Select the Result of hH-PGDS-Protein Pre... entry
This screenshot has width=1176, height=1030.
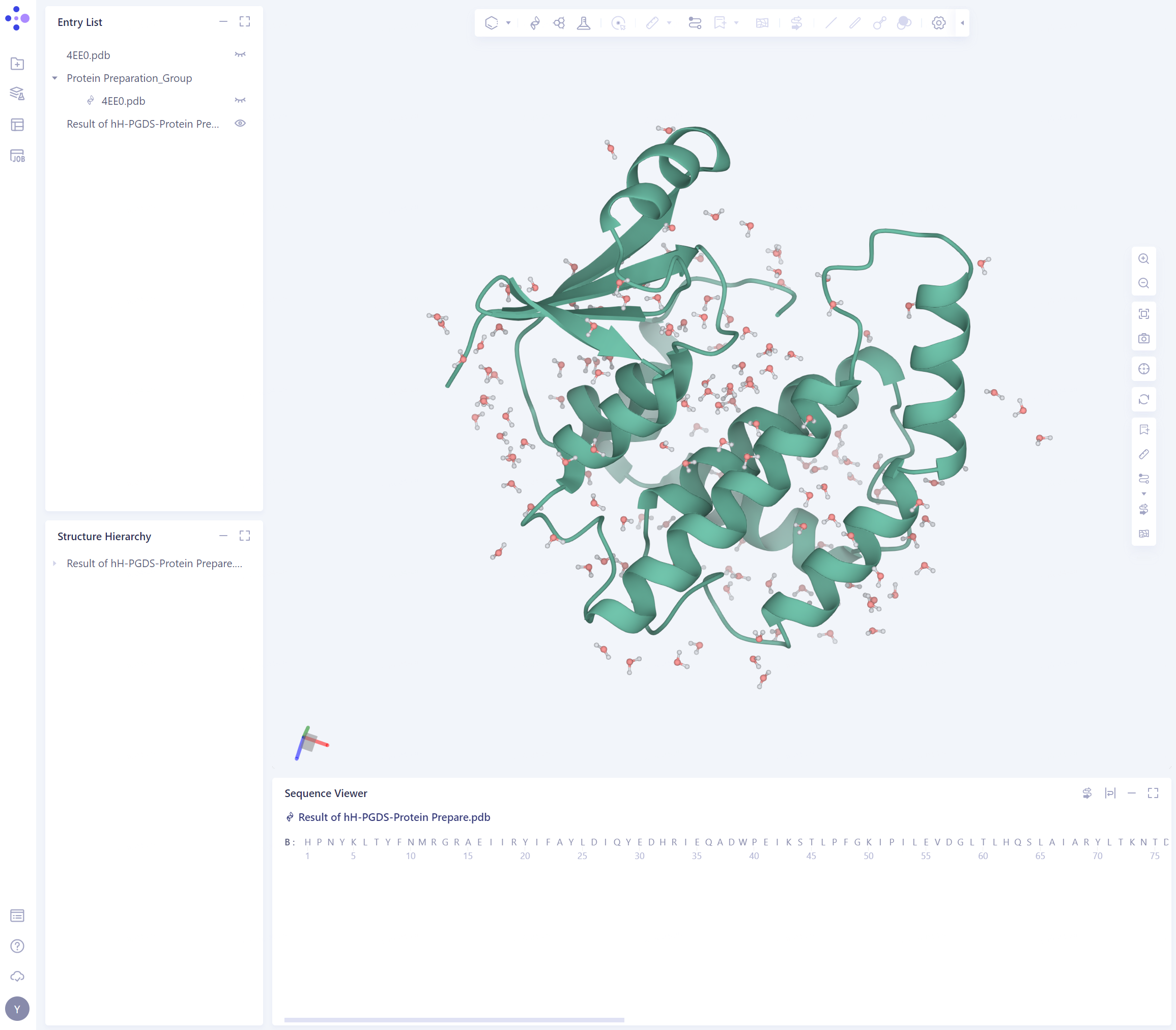[142, 124]
